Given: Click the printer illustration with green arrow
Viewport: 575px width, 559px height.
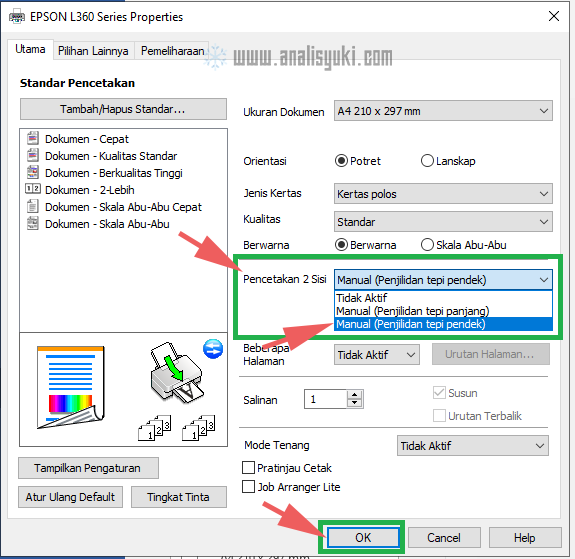Looking at the screenshot, I should 176,373.
